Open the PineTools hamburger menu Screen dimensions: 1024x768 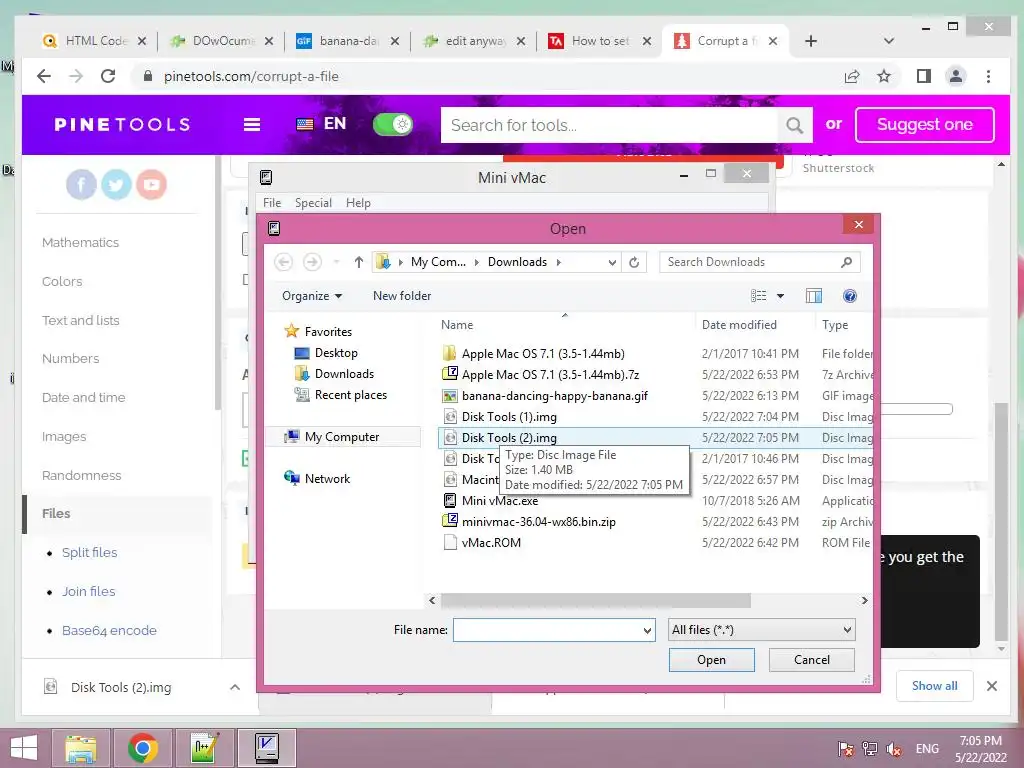[252, 125]
